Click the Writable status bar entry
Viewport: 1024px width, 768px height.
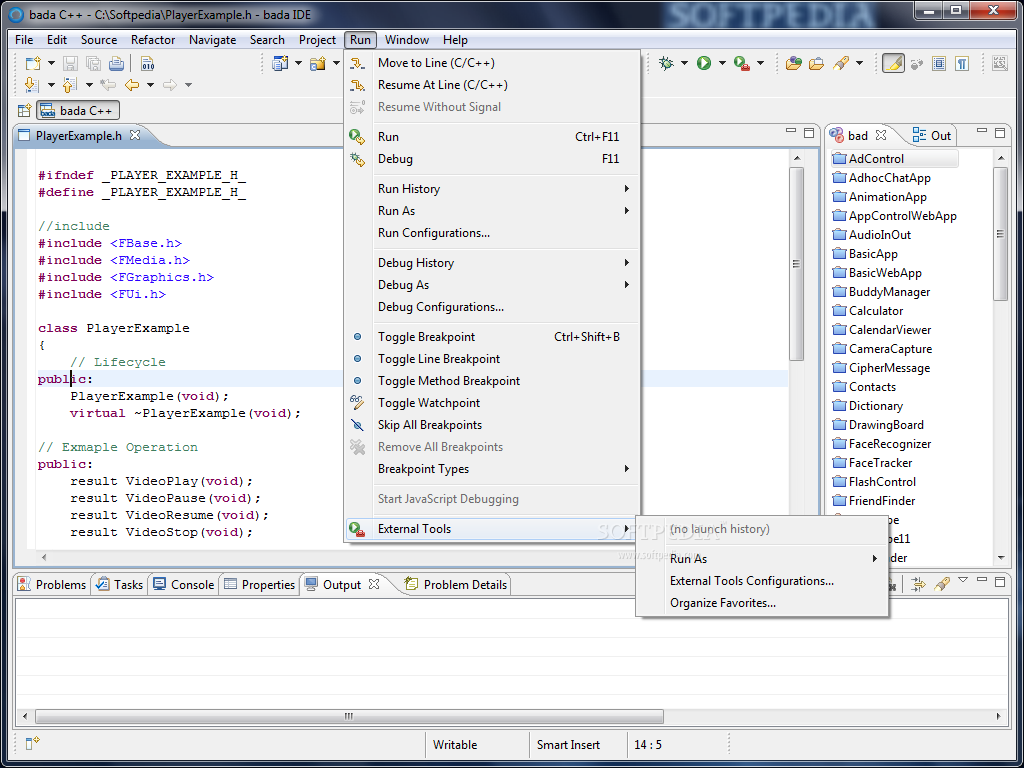click(455, 744)
